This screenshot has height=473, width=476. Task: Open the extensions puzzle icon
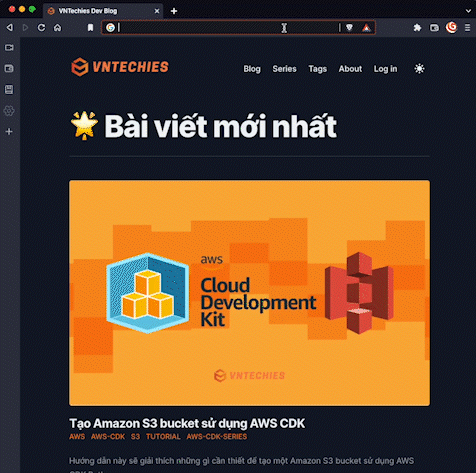point(417,27)
